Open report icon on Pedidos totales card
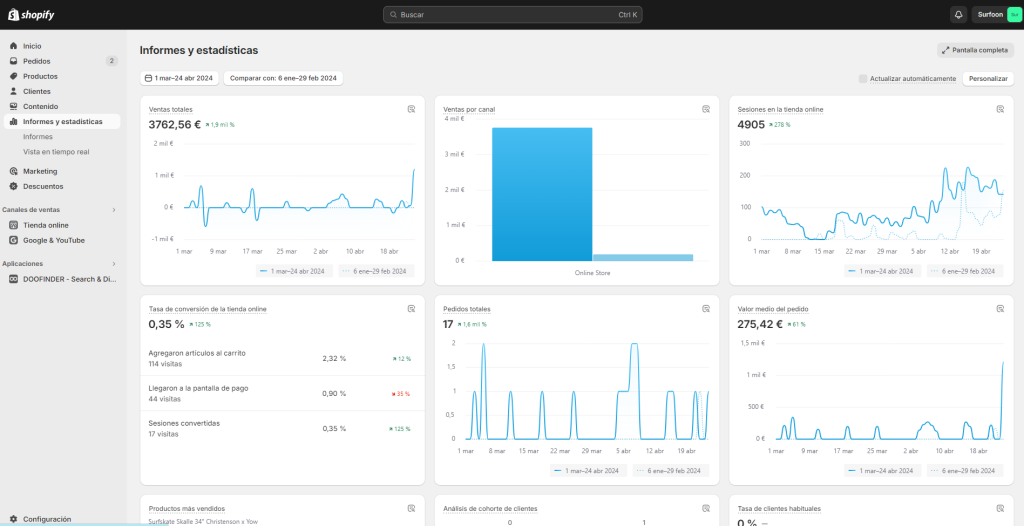The width and height of the screenshot is (1024, 526). click(x=706, y=309)
